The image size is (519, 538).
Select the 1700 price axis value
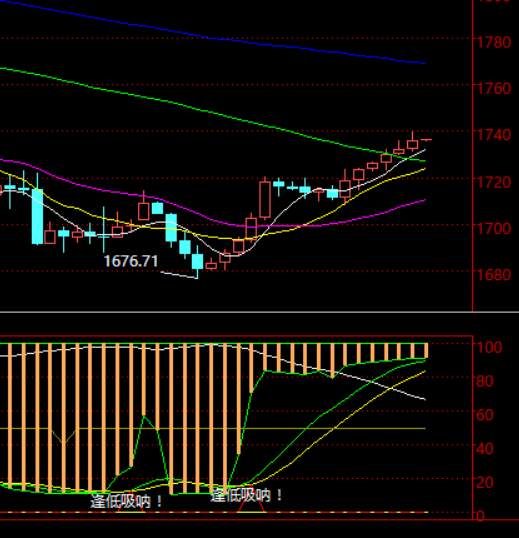pyautogui.click(x=494, y=228)
